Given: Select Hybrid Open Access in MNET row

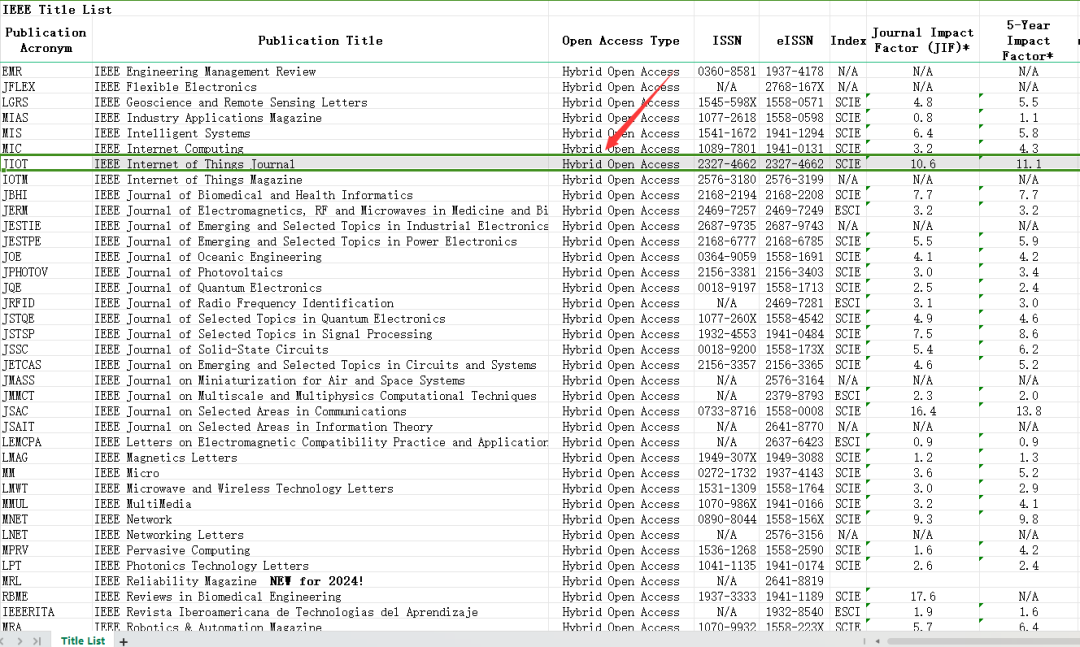Looking at the screenshot, I should 621,519.
